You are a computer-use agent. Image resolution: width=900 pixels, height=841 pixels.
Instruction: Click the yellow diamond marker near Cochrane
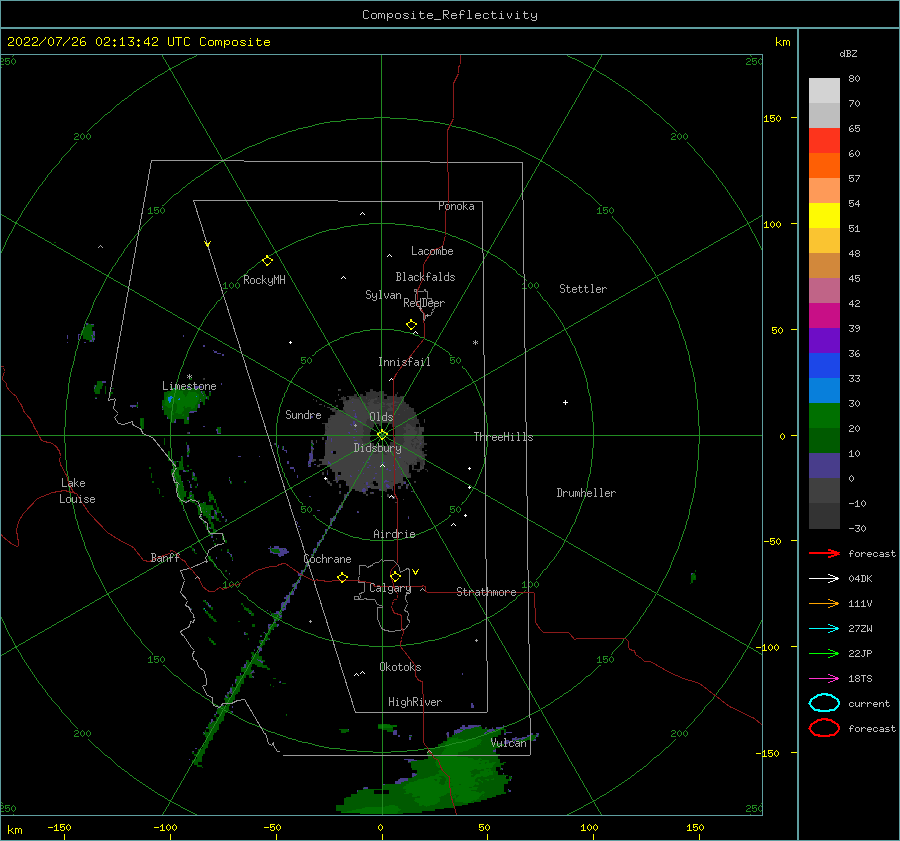coord(343,577)
